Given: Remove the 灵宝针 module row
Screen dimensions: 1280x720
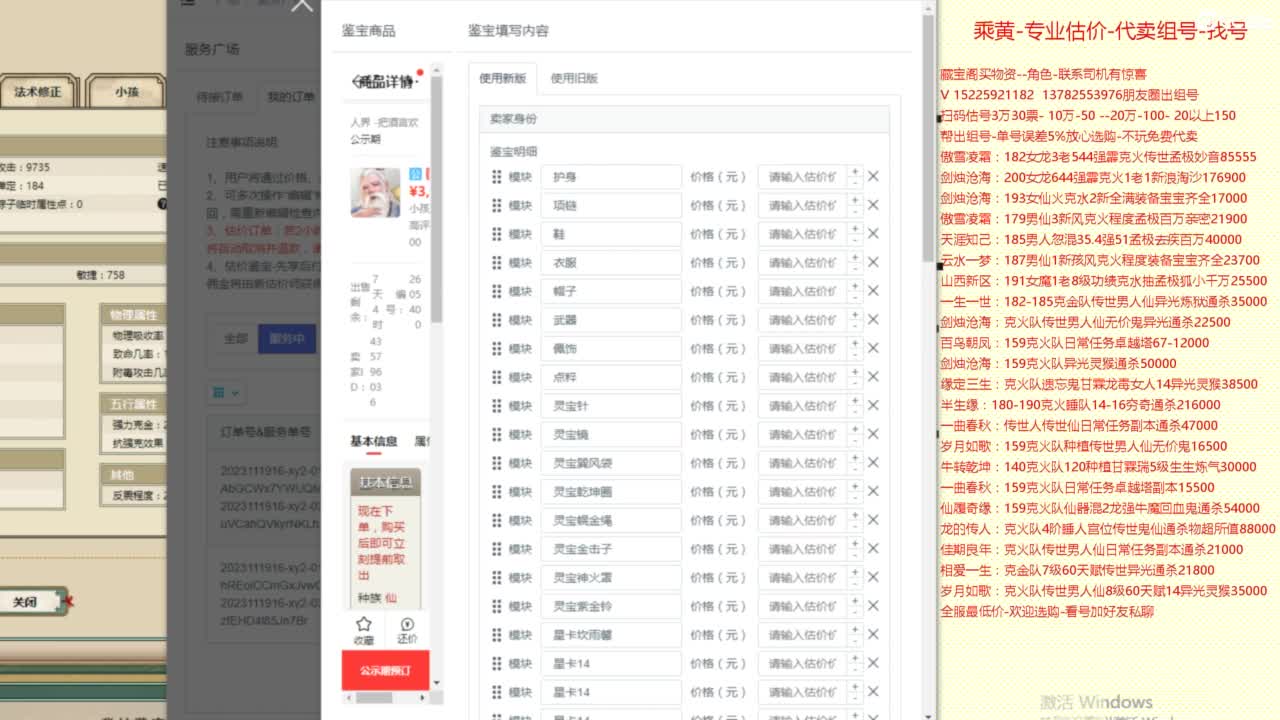Looking at the screenshot, I should click(873, 406).
